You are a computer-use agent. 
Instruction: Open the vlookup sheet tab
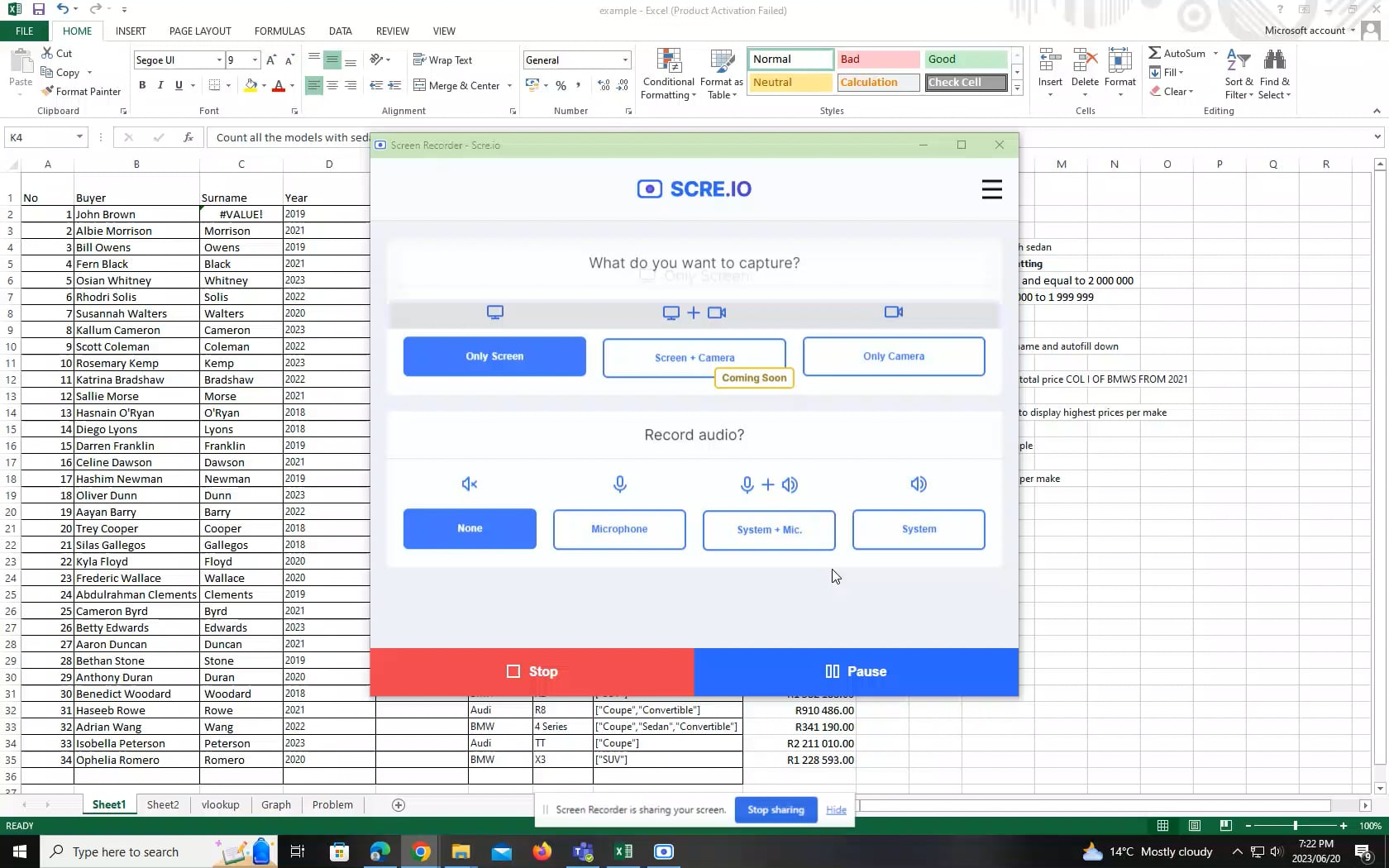pos(220,804)
